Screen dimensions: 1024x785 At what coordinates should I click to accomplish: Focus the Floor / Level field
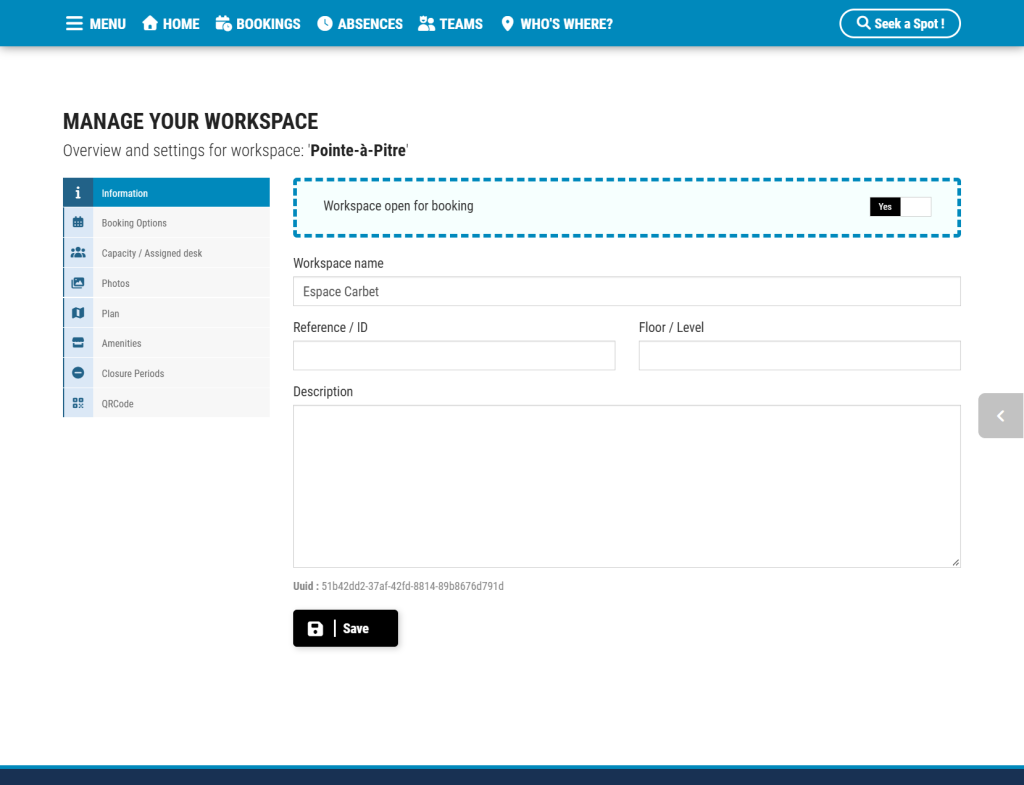799,355
